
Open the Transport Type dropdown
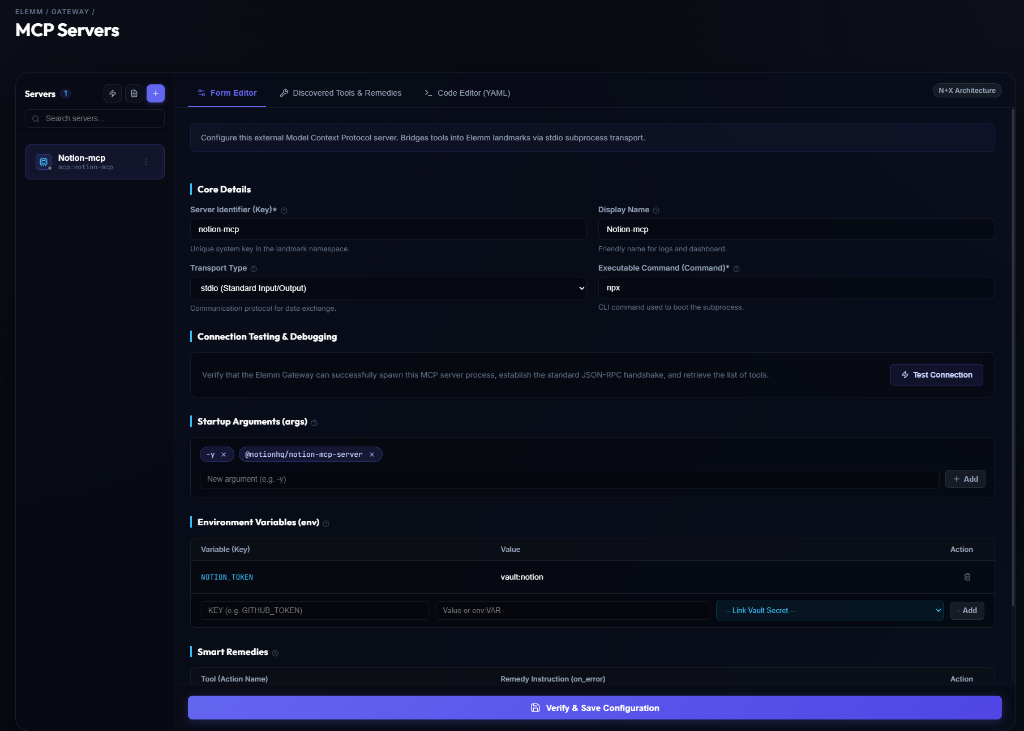389,288
